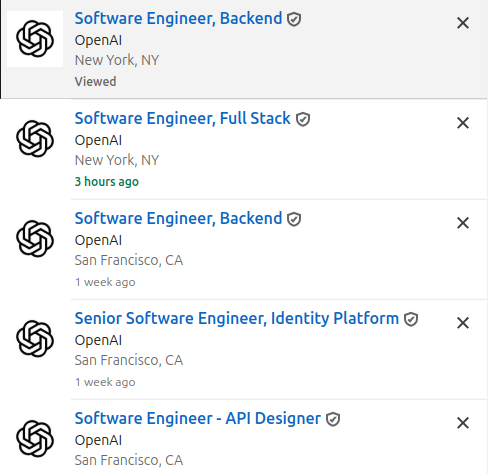Image resolution: width=488 pixels, height=474 pixels.
Task: Open Software Engineer, Full Stack job title
Action: pos(183,118)
